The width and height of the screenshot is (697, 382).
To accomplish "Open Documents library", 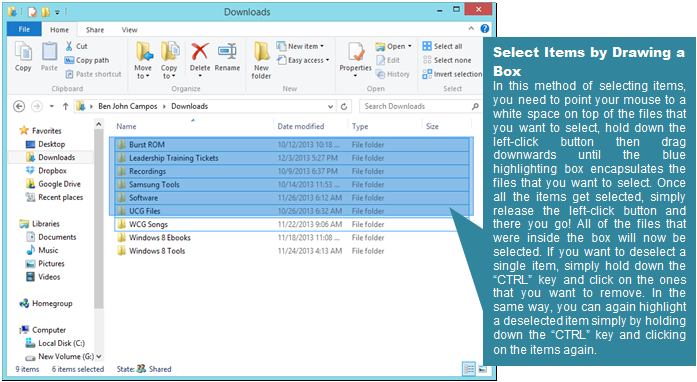I will pos(57,237).
